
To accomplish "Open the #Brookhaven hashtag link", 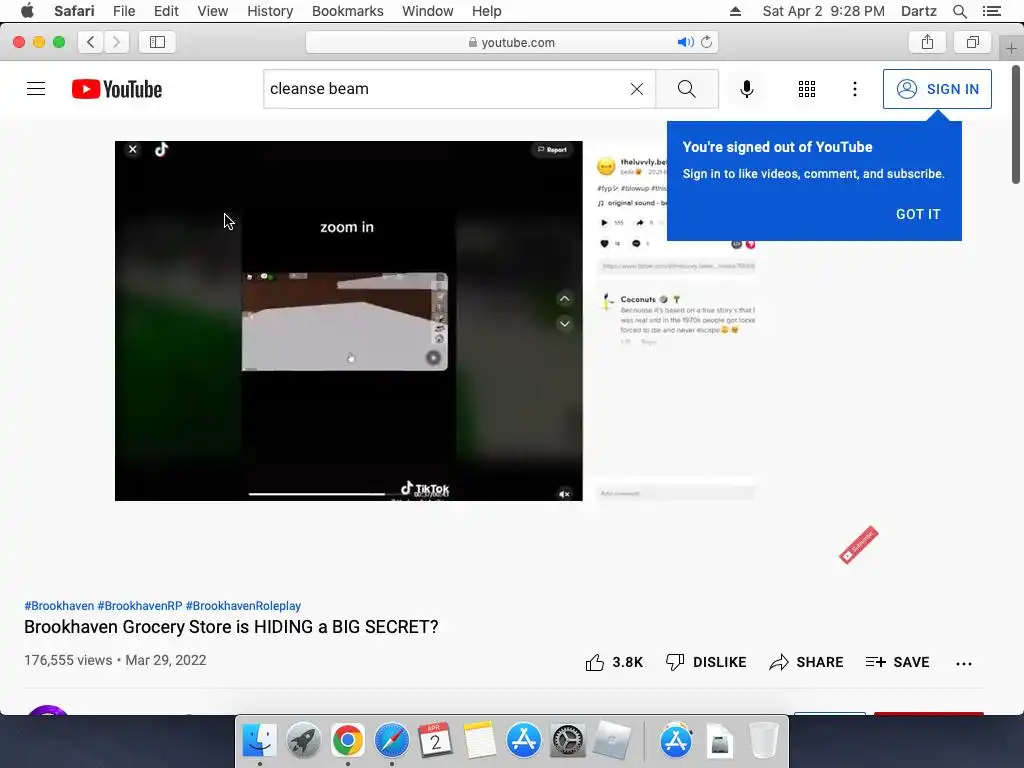I will 59,605.
